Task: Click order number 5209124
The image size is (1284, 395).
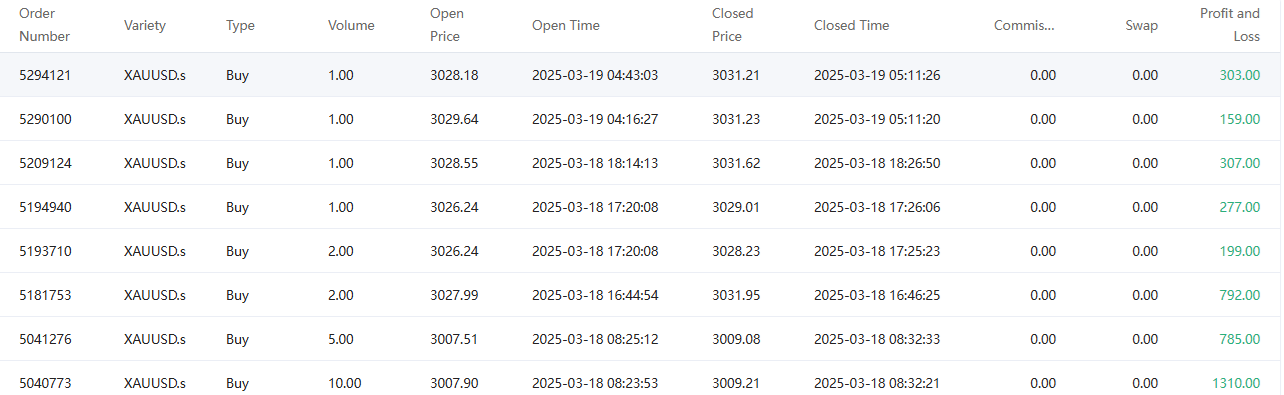Action: [x=45, y=163]
